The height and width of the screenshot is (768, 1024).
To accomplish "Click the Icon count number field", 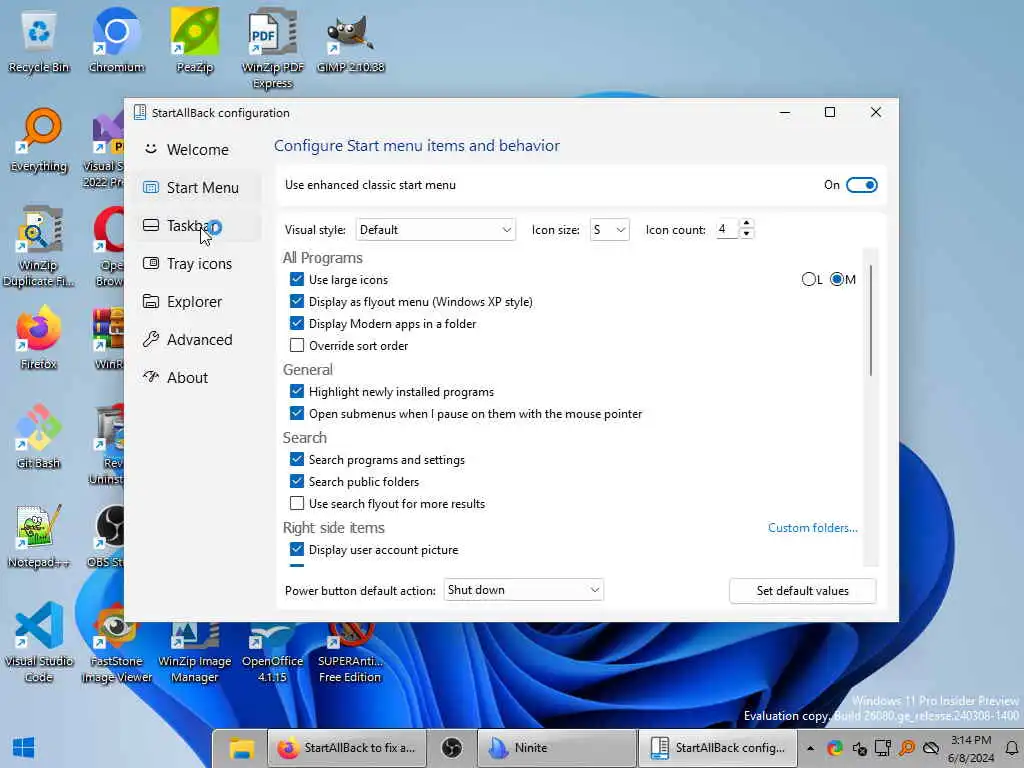I will 727,229.
